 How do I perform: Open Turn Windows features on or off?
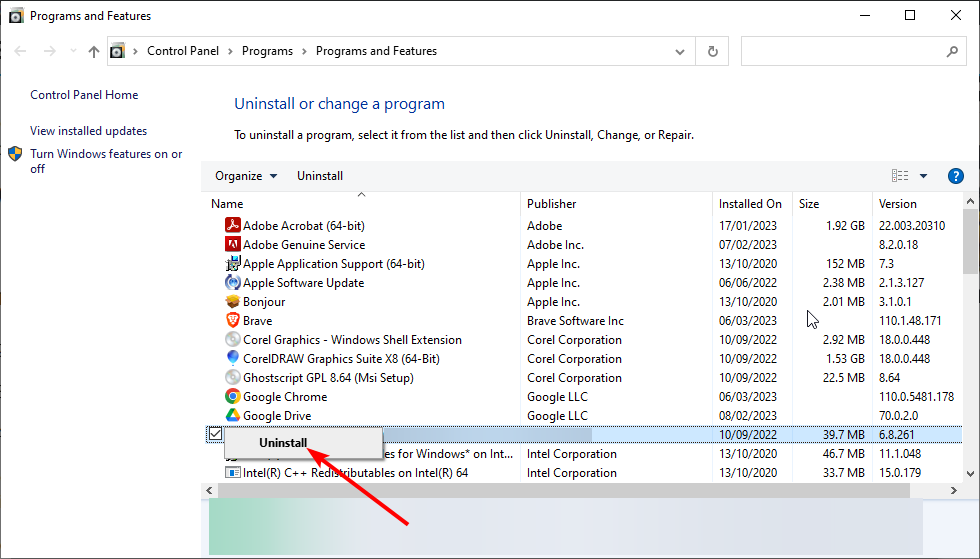(x=106, y=161)
